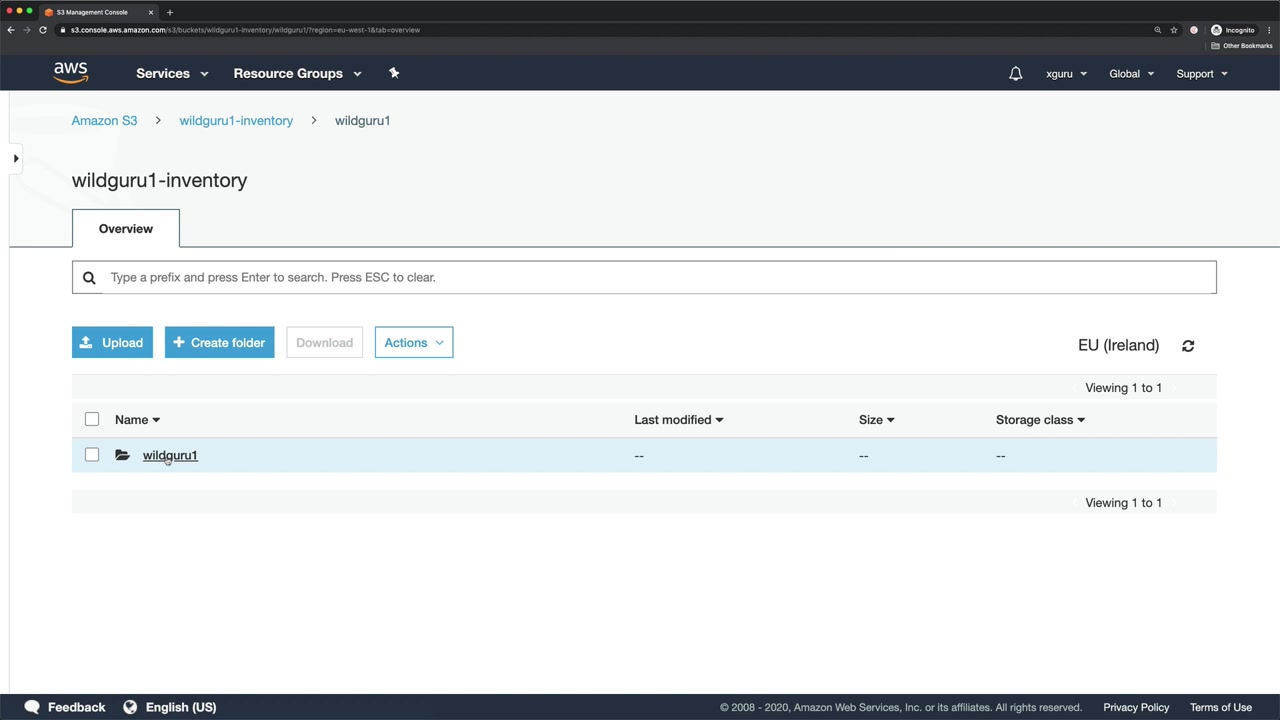Click the upper 'Viewing 1 to 1' text above the table

click(1123, 388)
